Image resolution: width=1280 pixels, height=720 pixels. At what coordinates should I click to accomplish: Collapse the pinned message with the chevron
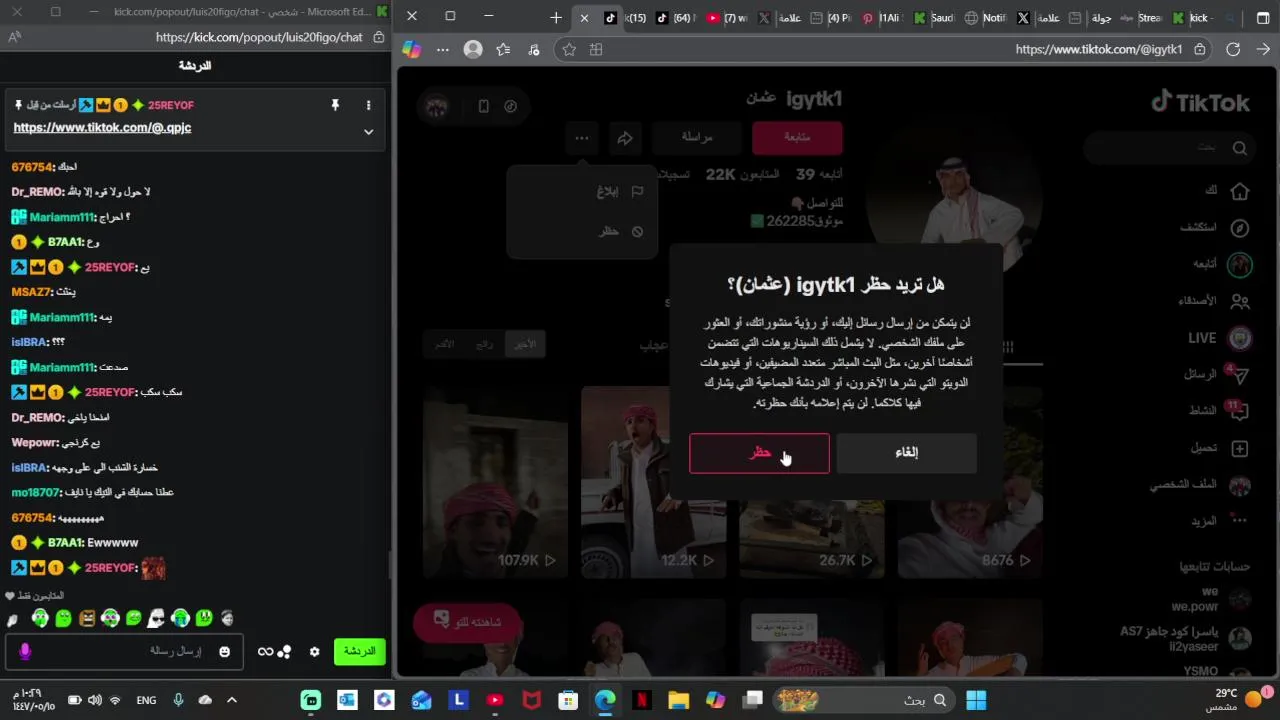368,132
